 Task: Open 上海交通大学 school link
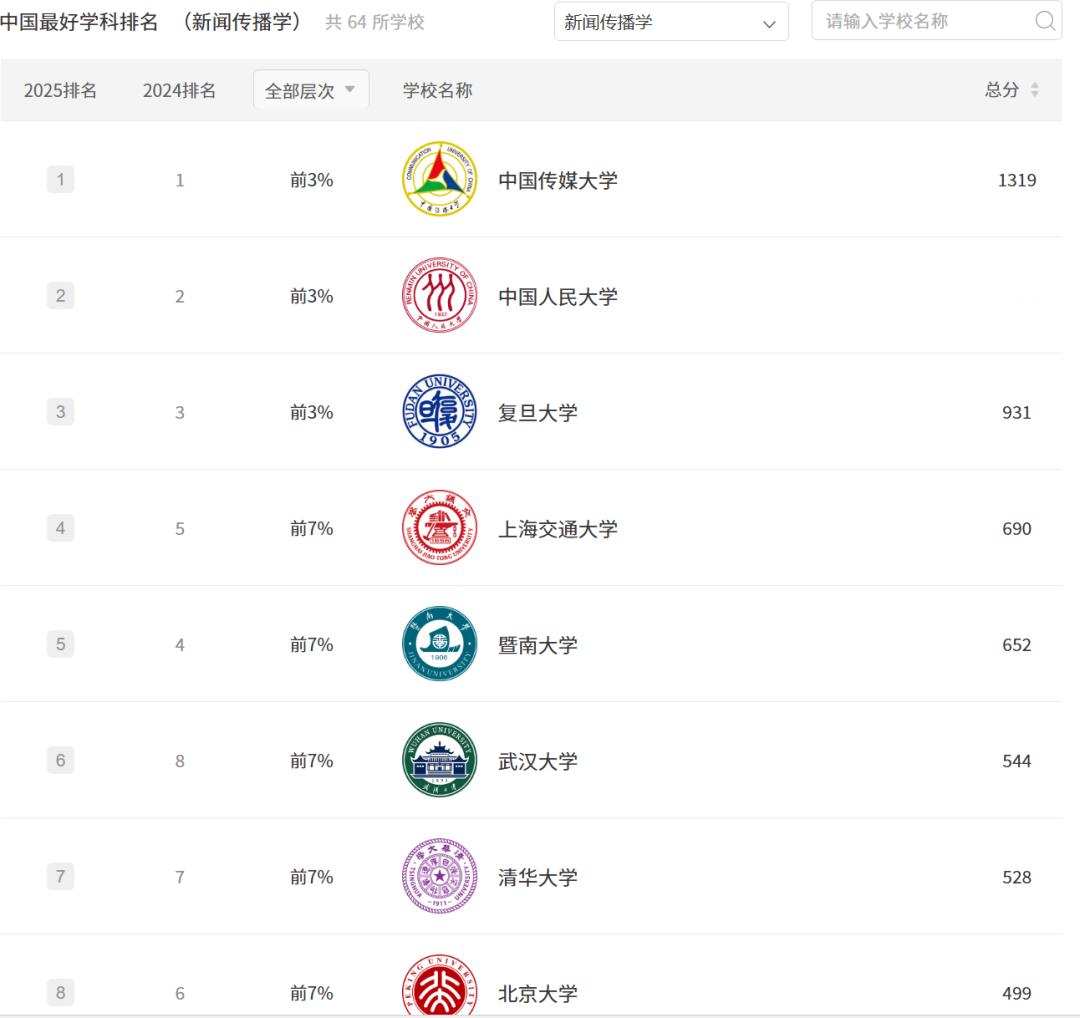(558, 529)
